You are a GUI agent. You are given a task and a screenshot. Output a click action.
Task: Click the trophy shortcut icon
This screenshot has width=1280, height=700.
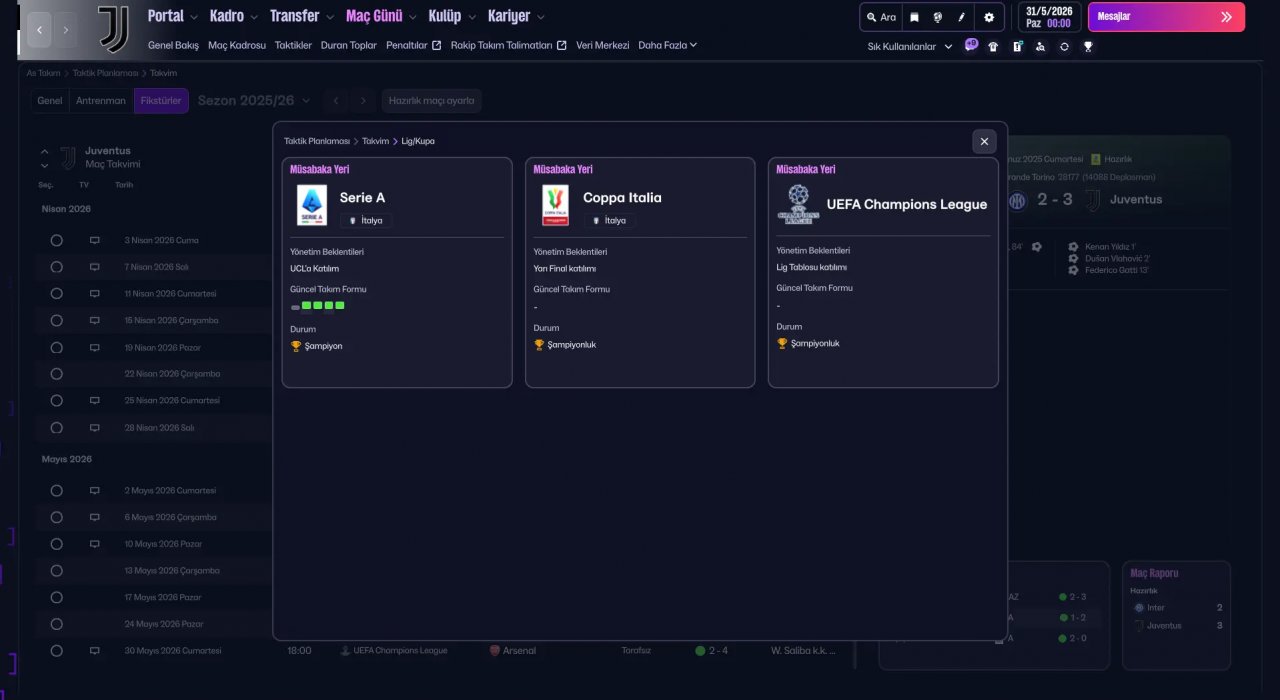tap(1088, 46)
